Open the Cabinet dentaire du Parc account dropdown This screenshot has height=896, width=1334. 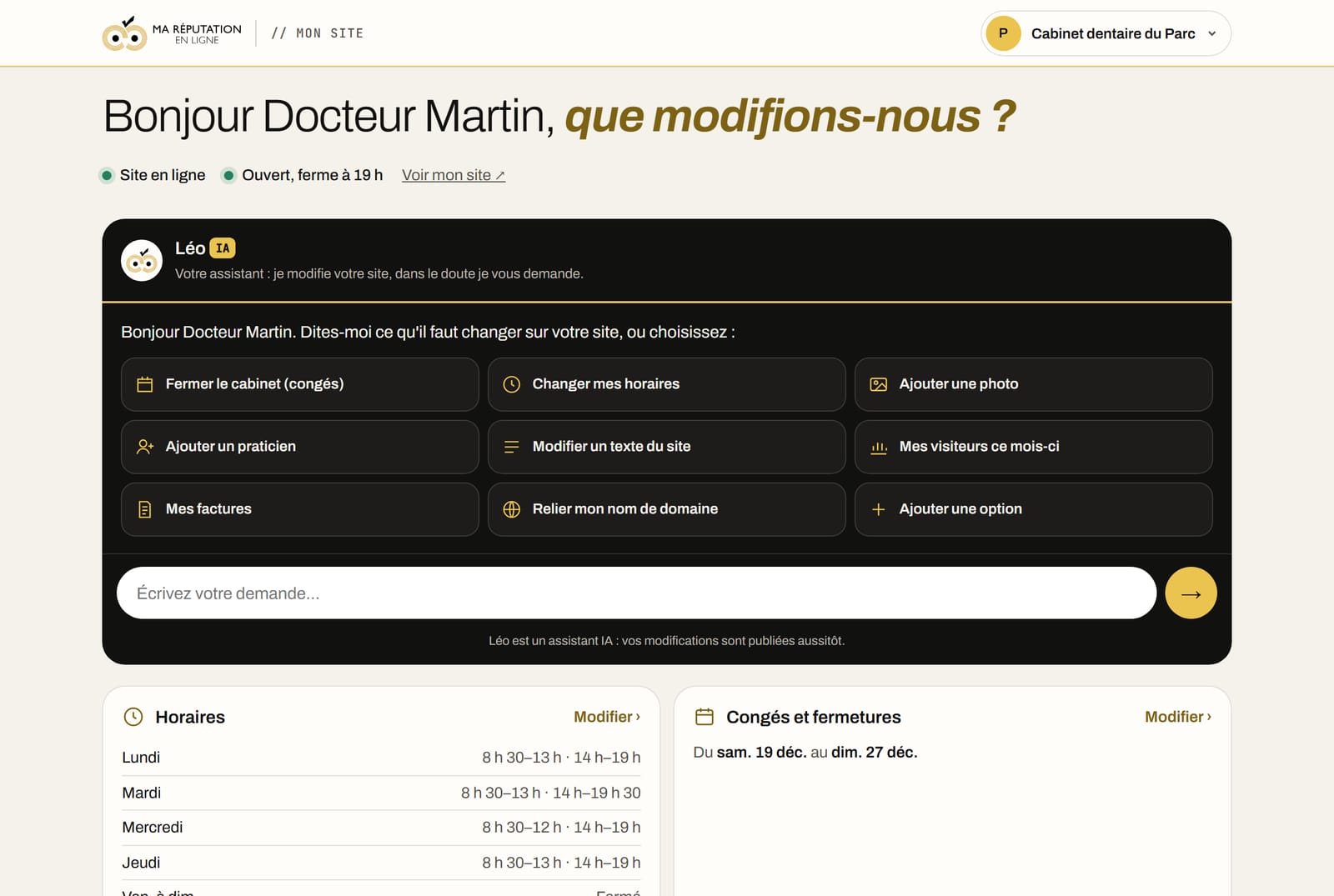point(1106,33)
